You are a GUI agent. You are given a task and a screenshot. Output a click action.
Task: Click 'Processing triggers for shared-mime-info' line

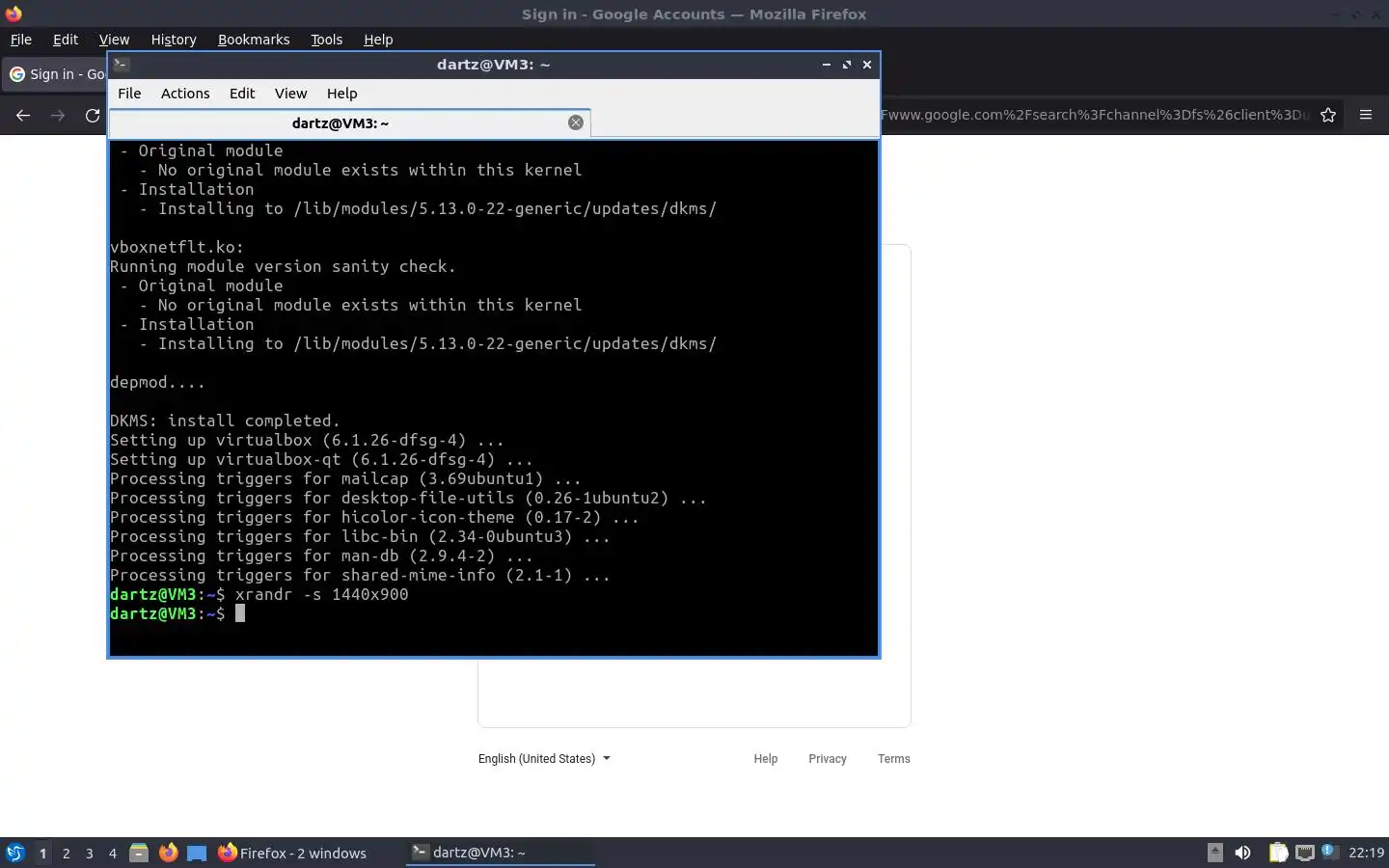click(x=360, y=575)
